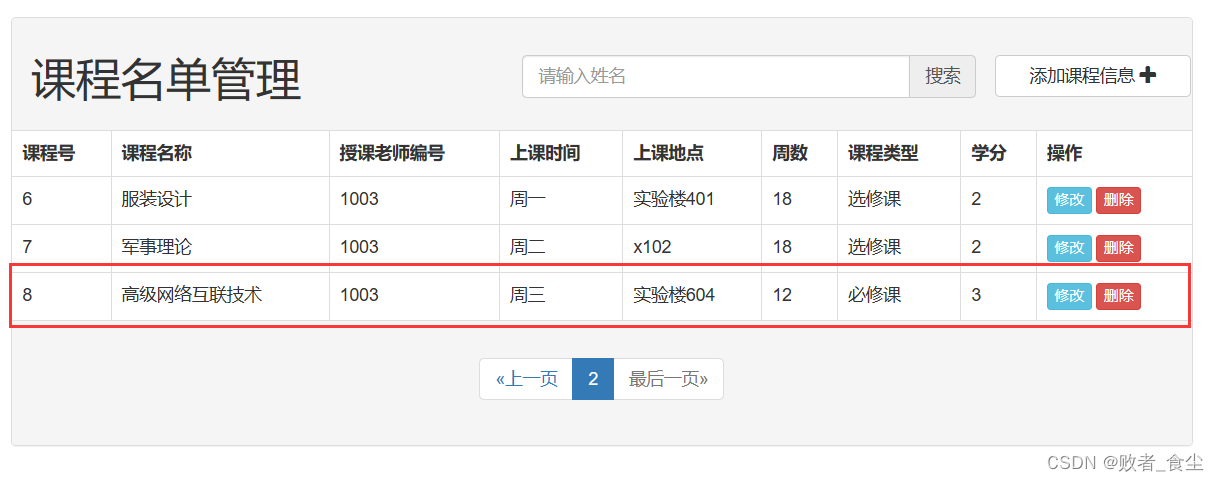Screen dimensions: 1219x481
Task: Click 删除 for the 服装设计 row
Action: point(1118,200)
